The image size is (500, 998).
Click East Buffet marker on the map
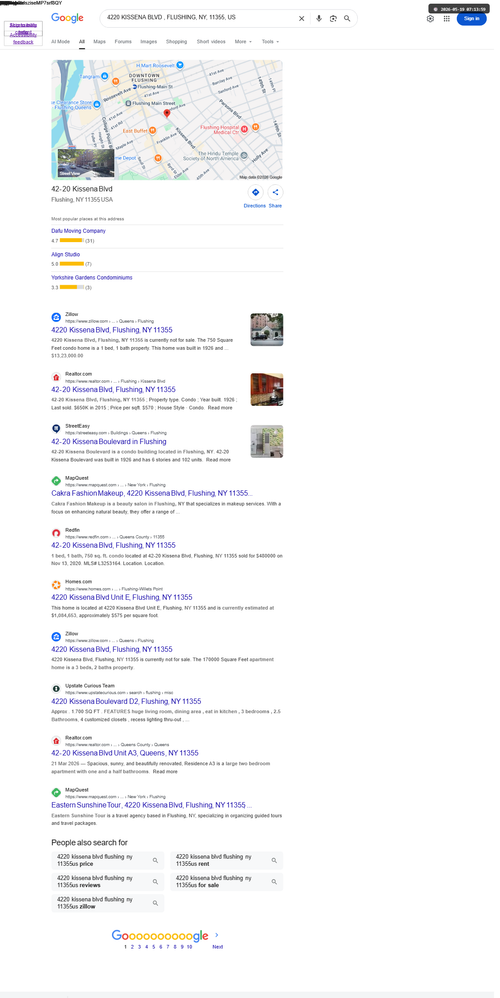(x=153, y=130)
